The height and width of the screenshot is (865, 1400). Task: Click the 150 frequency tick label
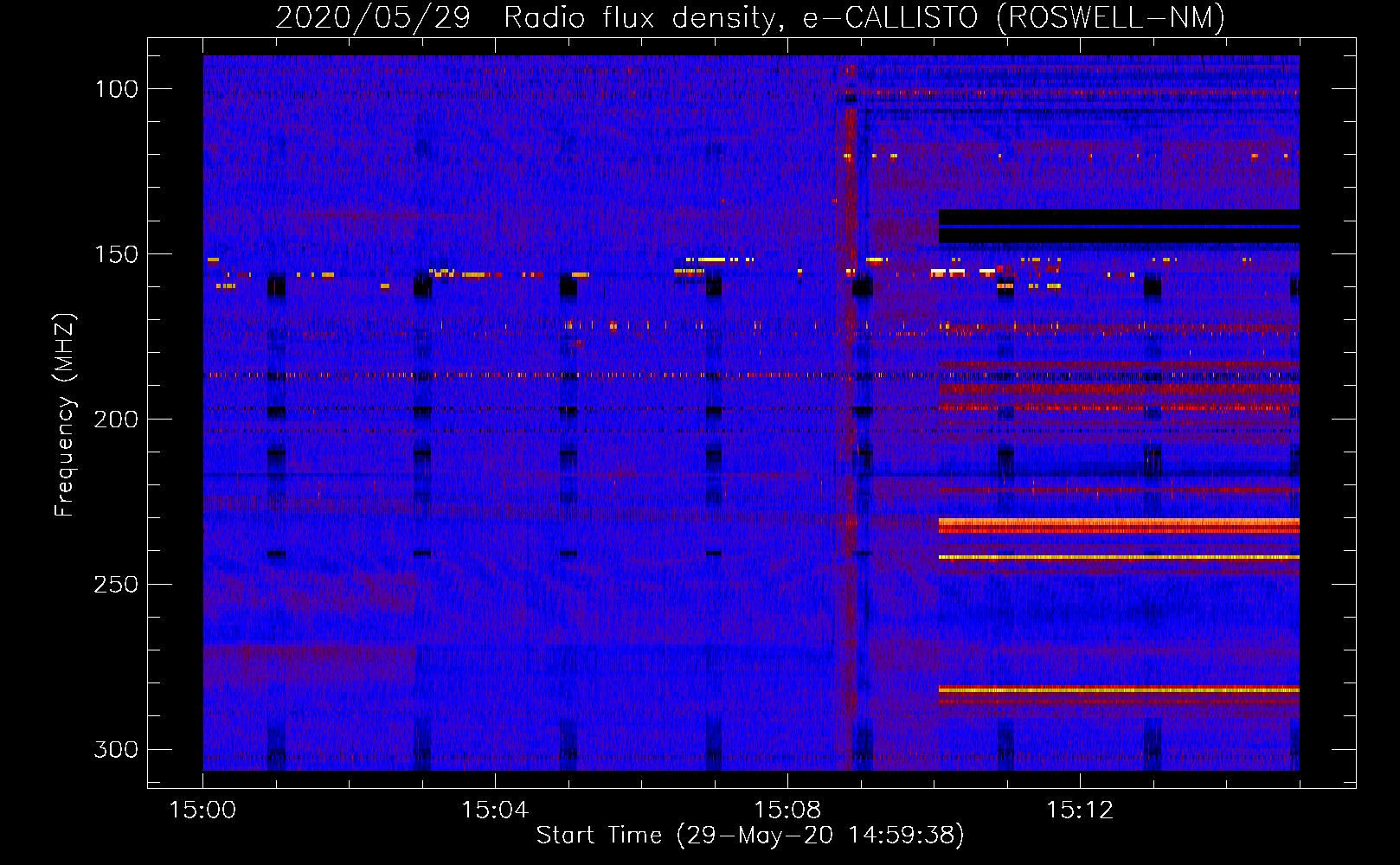116,254
